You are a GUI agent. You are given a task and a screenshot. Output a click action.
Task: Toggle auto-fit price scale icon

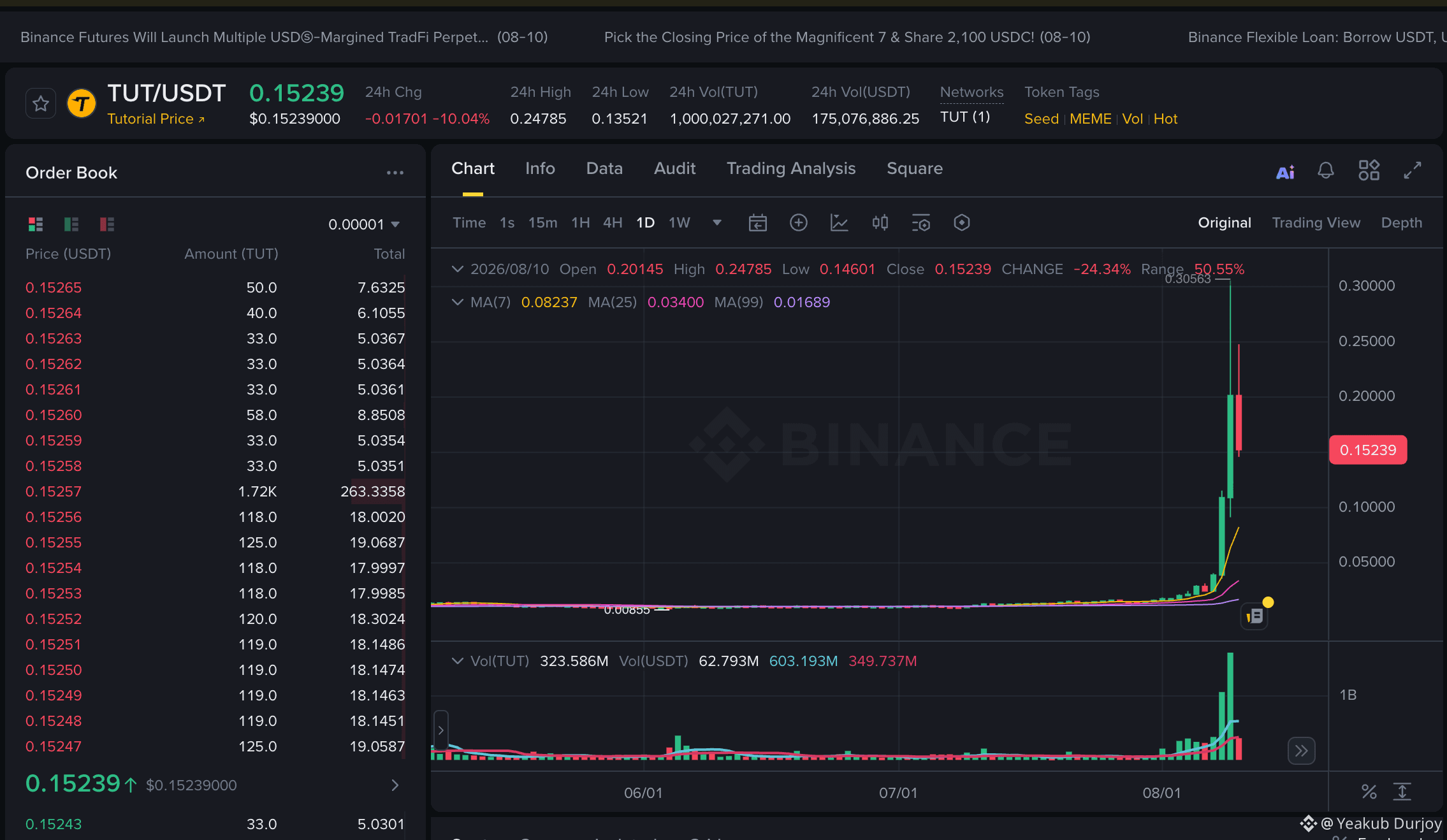pyautogui.click(x=1402, y=792)
